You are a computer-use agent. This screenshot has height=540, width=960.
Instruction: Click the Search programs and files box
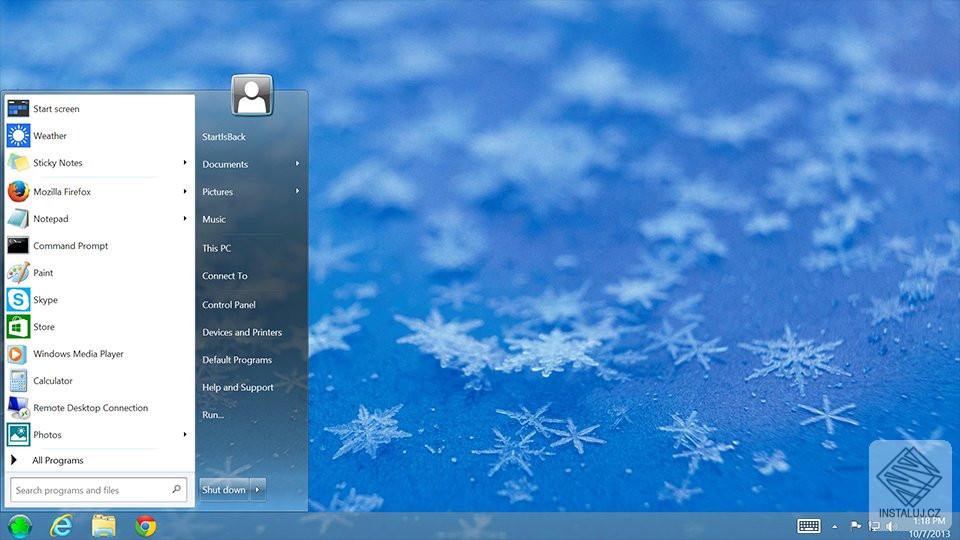[x=98, y=490]
